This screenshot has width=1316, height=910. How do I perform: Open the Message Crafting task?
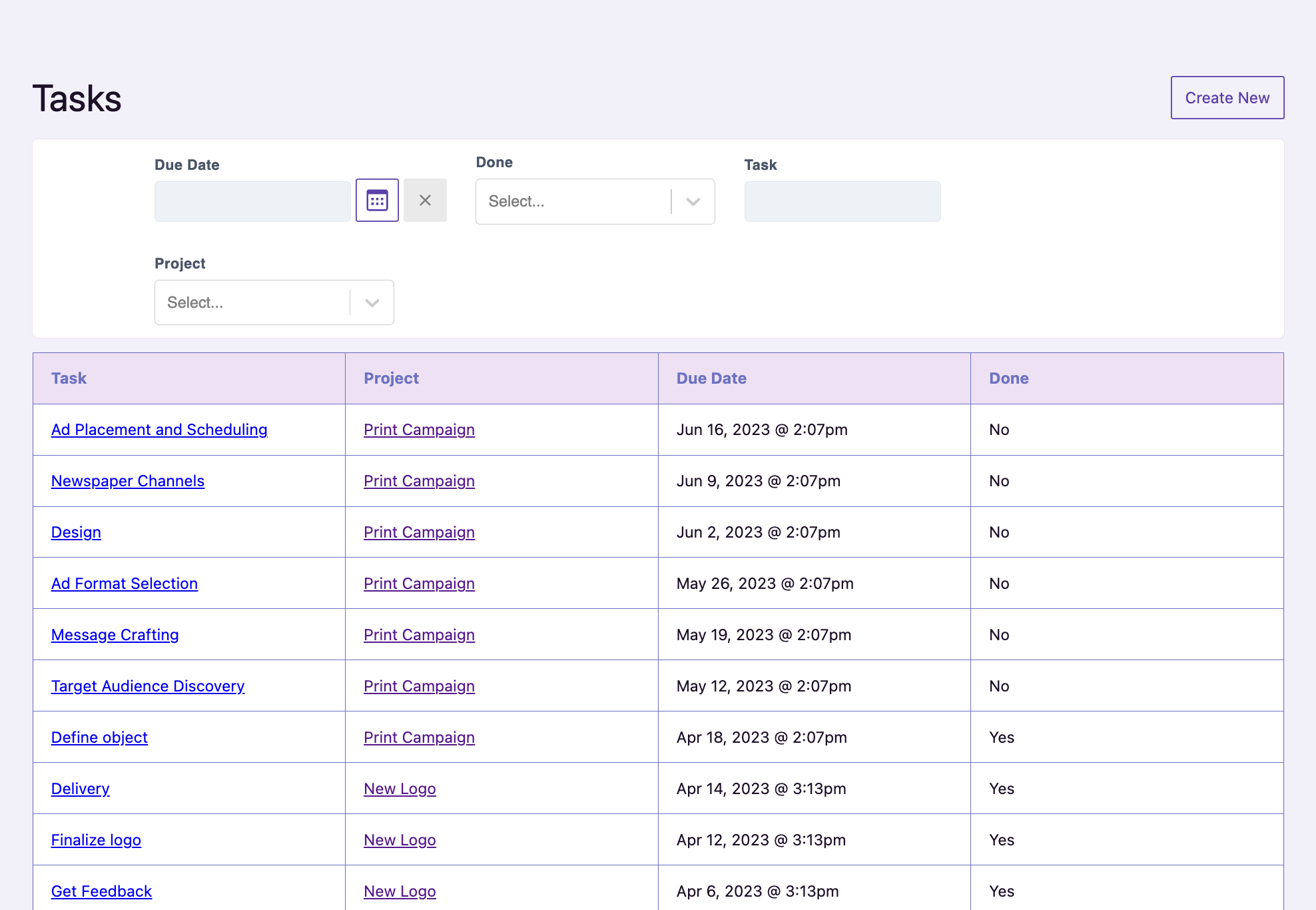115,635
